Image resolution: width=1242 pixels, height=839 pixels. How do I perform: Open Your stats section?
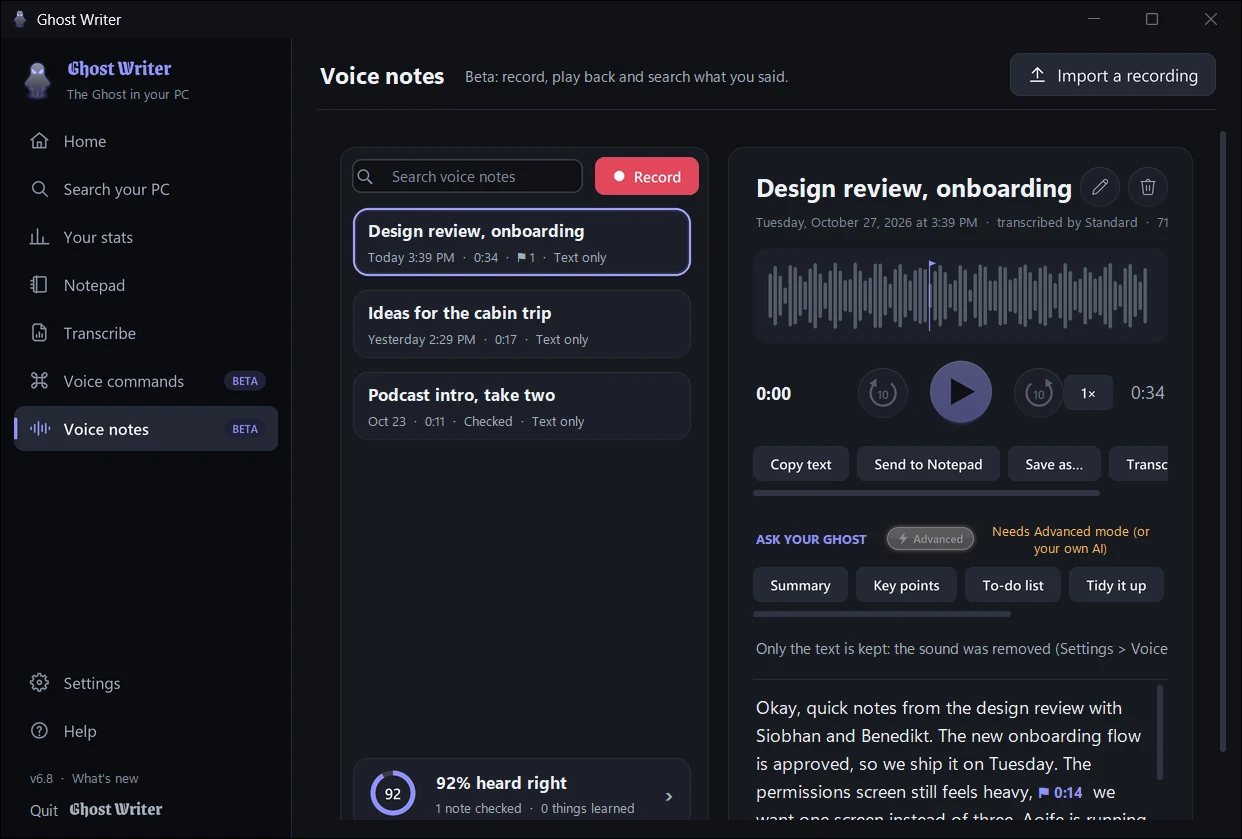pyautogui.click(x=146, y=237)
